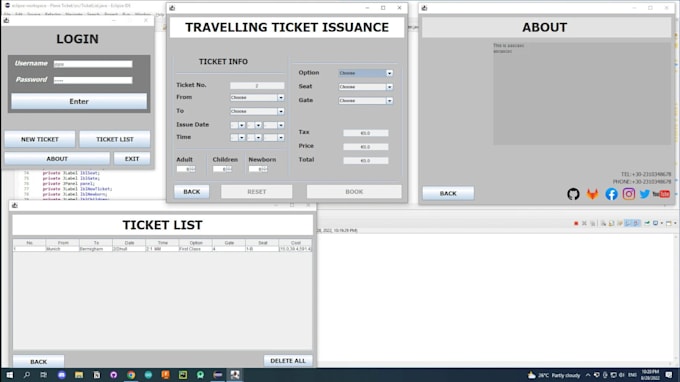The height and width of the screenshot is (382, 680).
Task: Click BACK in About window
Action: point(448,193)
